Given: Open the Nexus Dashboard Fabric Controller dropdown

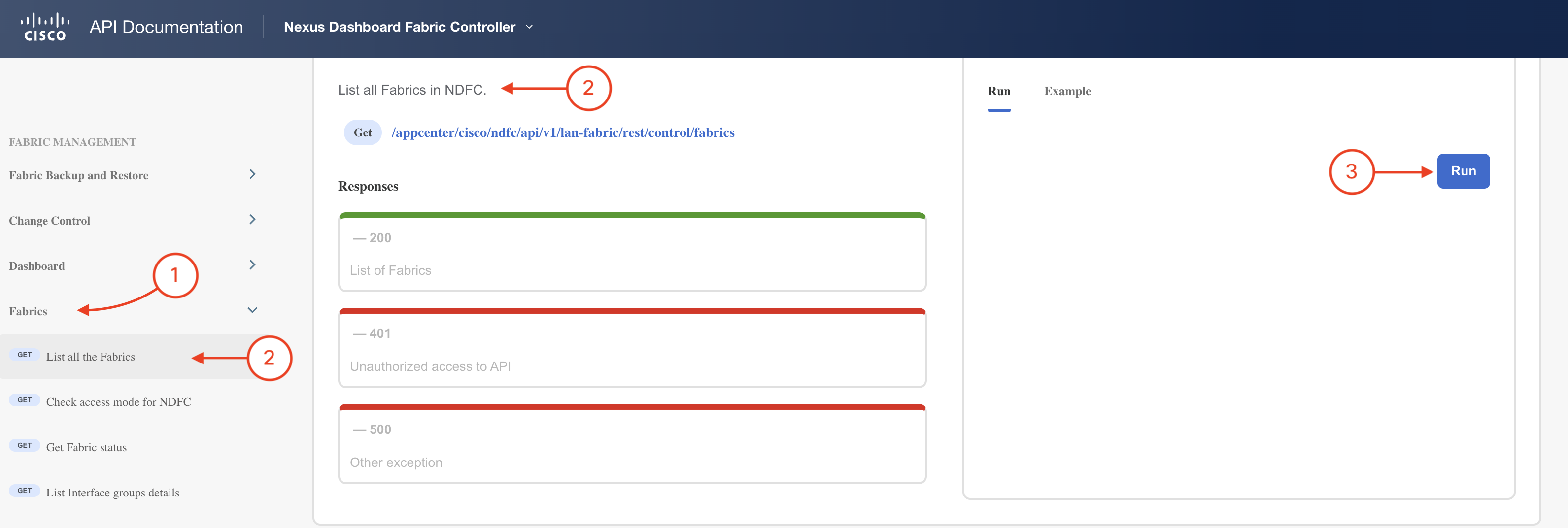Looking at the screenshot, I should [x=408, y=27].
